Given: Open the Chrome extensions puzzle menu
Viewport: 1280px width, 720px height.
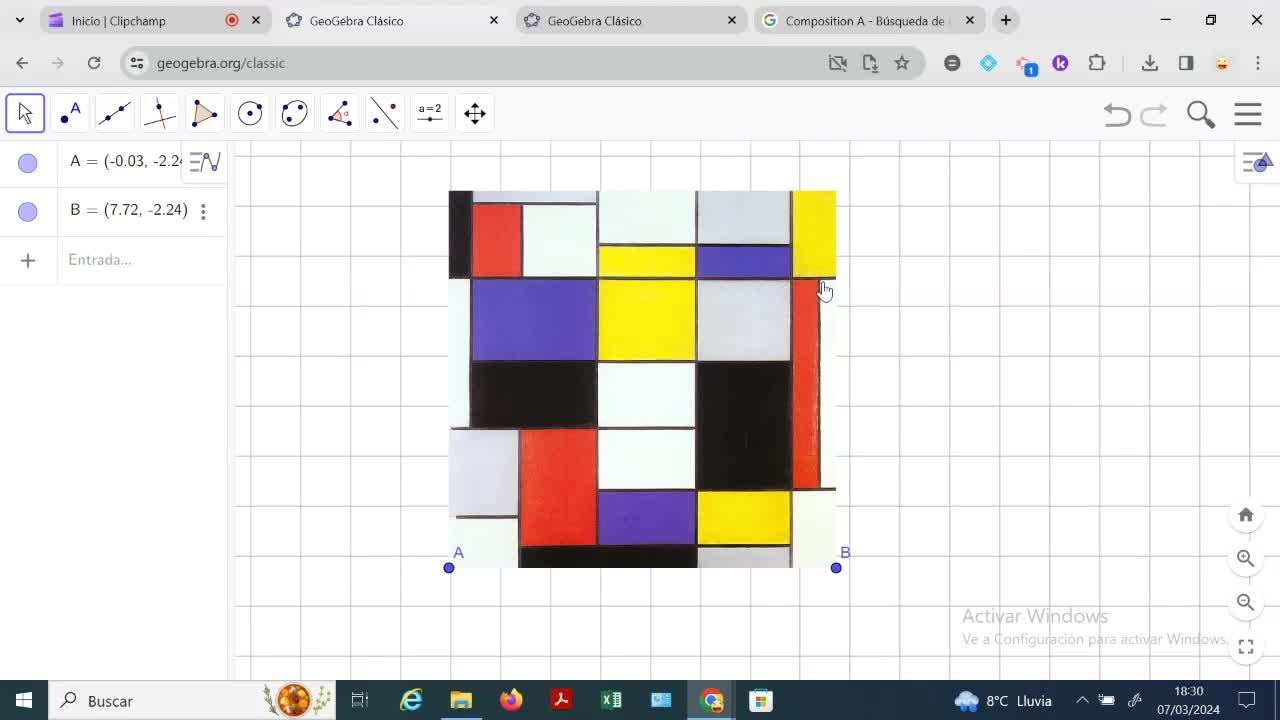Looking at the screenshot, I should tap(1097, 63).
